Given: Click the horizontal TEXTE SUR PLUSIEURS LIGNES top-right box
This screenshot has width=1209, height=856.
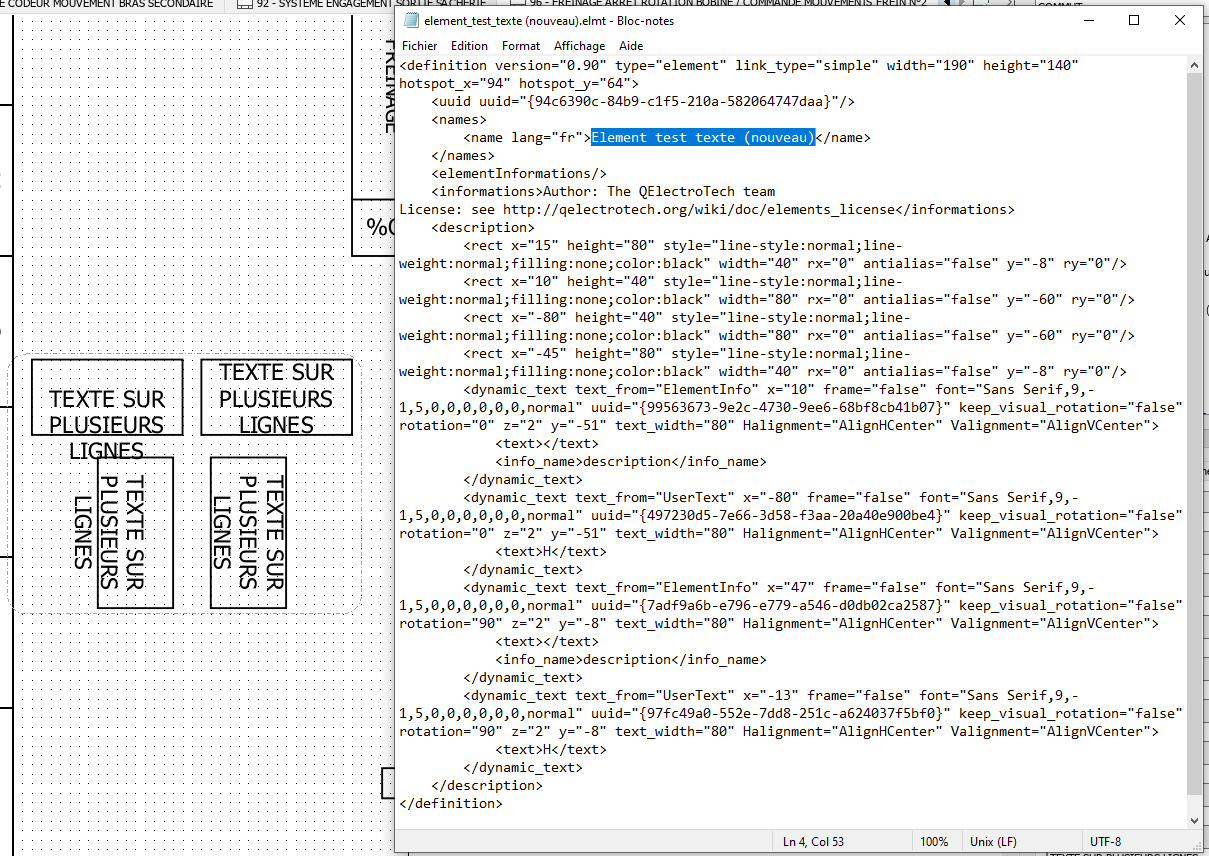Looking at the screenshot, I should pos(277,397).
